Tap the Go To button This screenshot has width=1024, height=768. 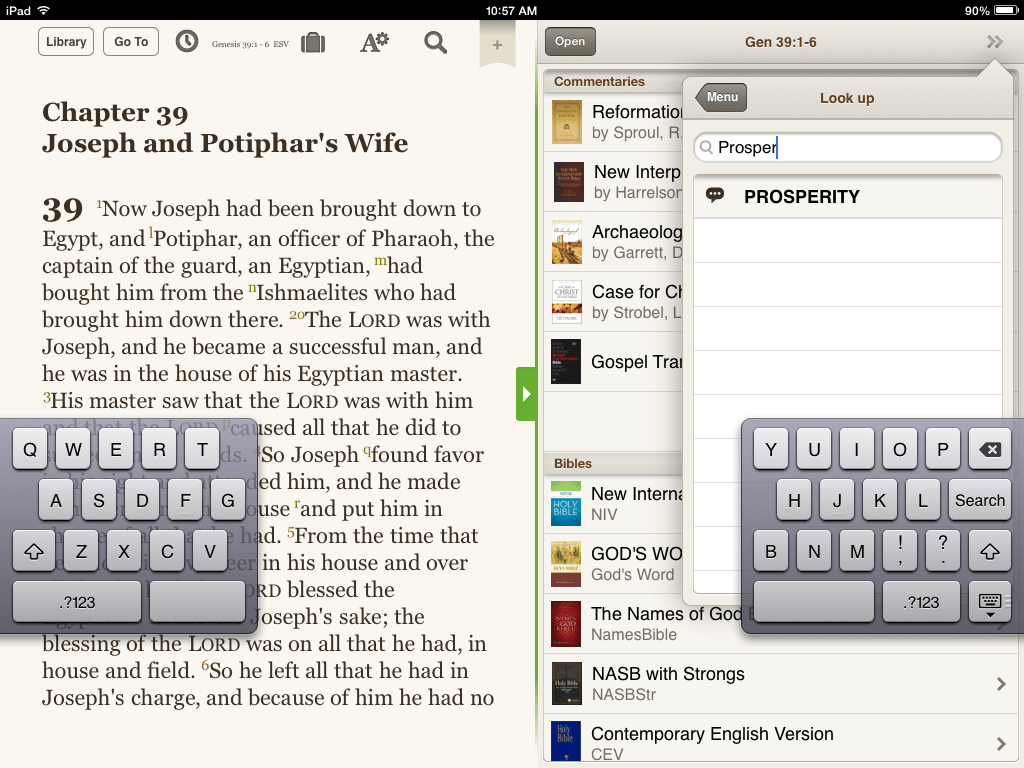(130, 42)
